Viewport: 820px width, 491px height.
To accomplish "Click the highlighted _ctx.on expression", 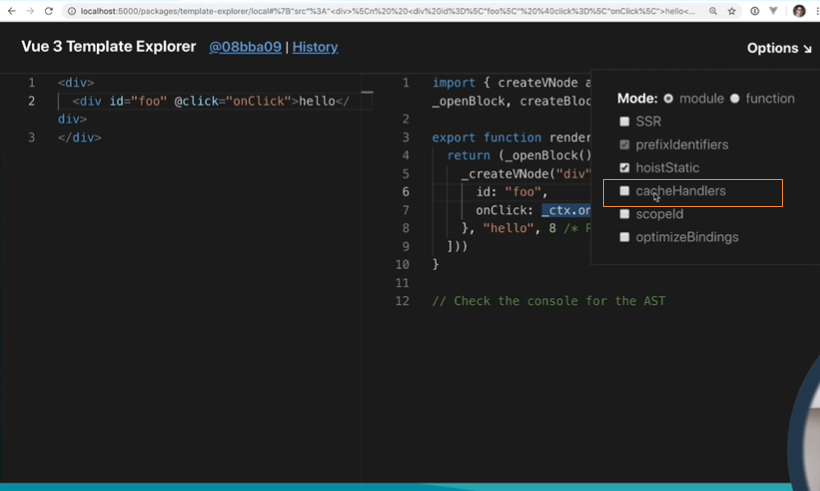I will 566,210.
